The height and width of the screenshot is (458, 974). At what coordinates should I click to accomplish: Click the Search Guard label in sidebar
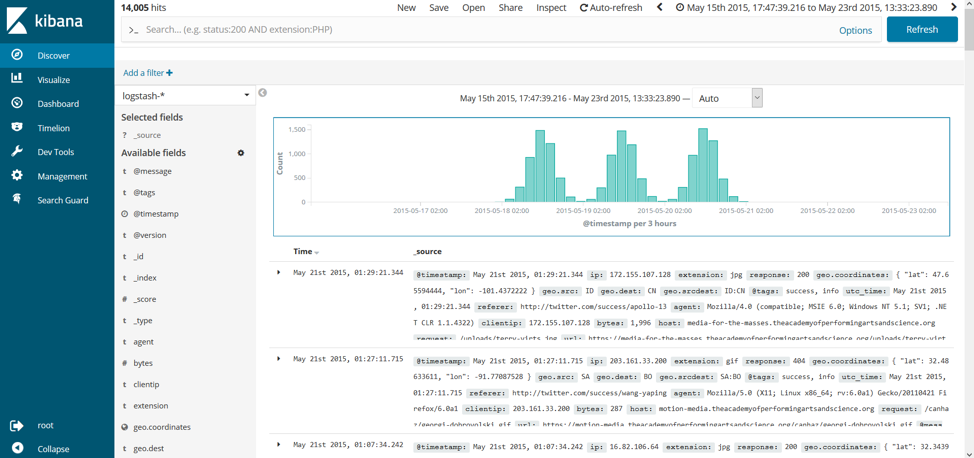[x=63, y=200]
